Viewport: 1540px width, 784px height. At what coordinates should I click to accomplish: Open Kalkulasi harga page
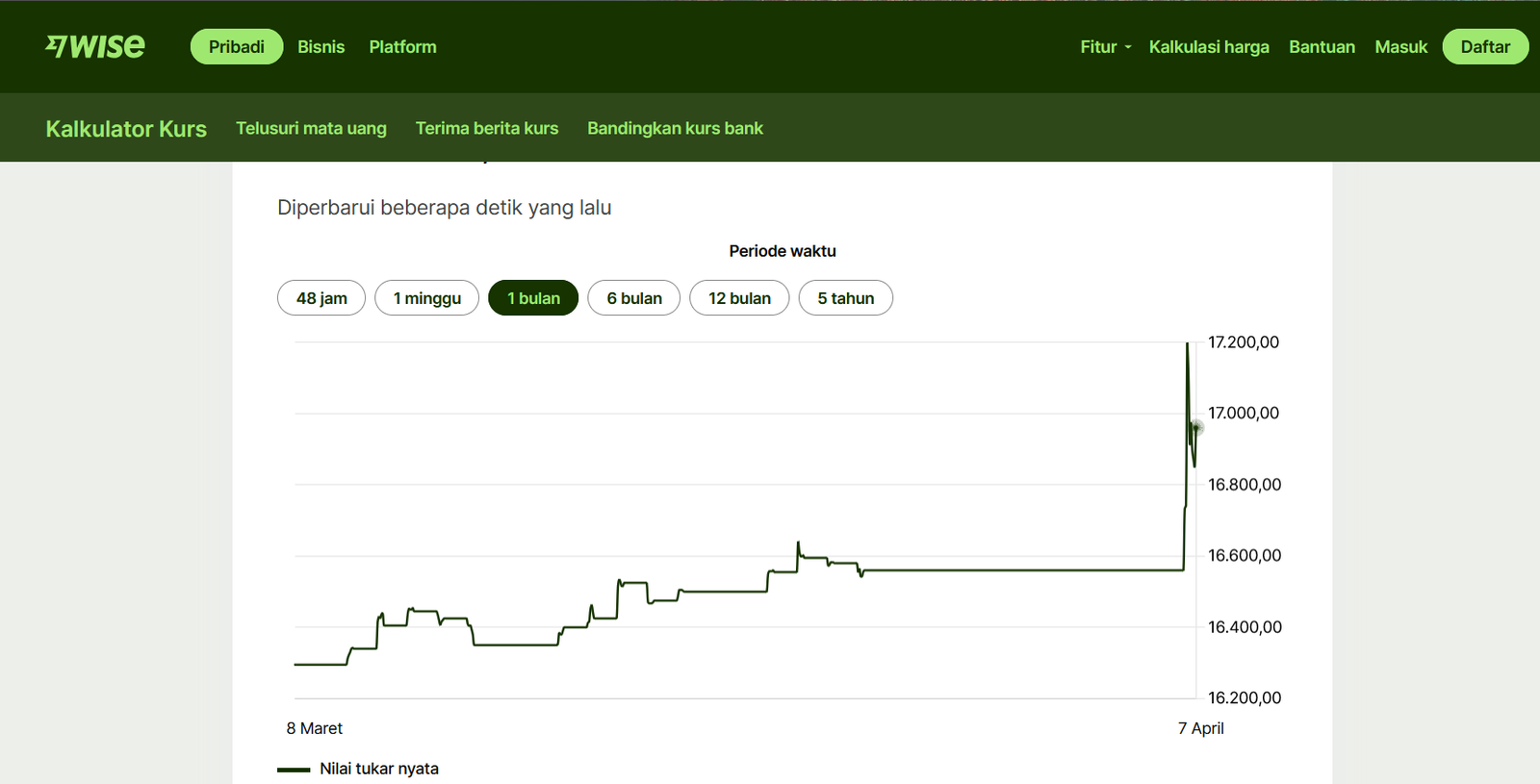pyautogui.click(x=1208, y=47)
